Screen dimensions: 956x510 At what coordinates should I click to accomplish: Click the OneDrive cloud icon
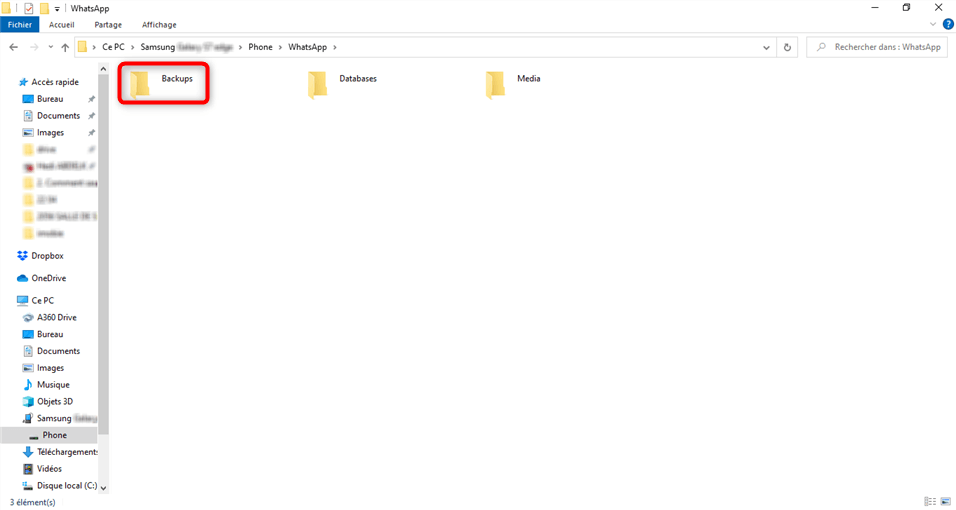23,278
